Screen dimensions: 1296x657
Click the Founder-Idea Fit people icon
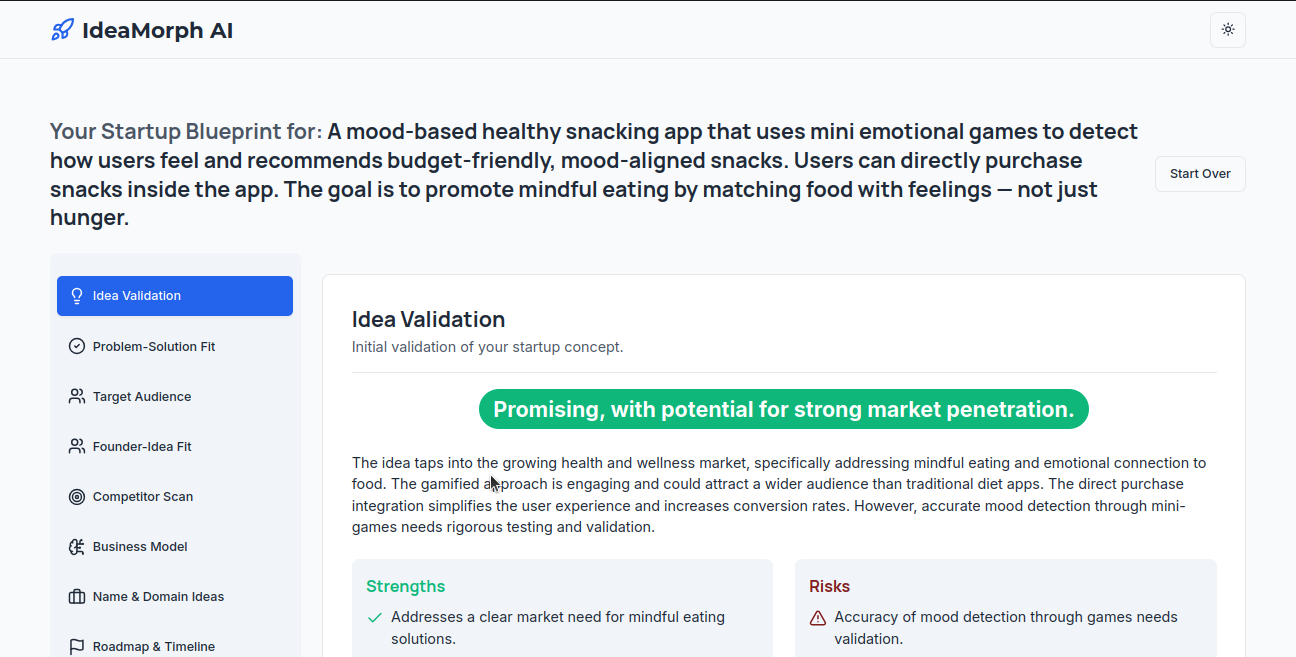[77, 446]
